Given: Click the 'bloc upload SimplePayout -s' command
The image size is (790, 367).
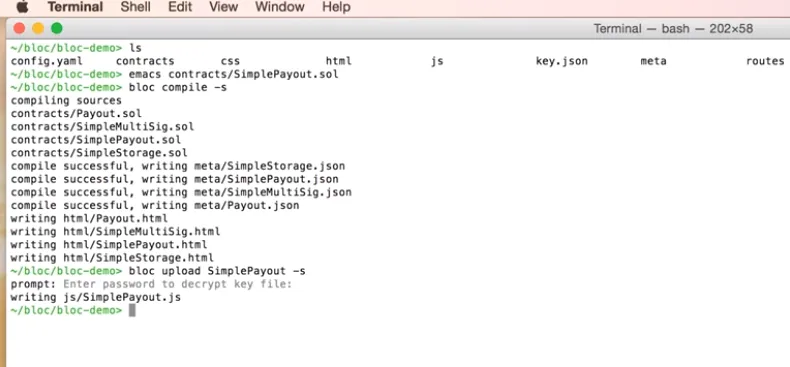Looking at the screenshot, I should [217, 271].
